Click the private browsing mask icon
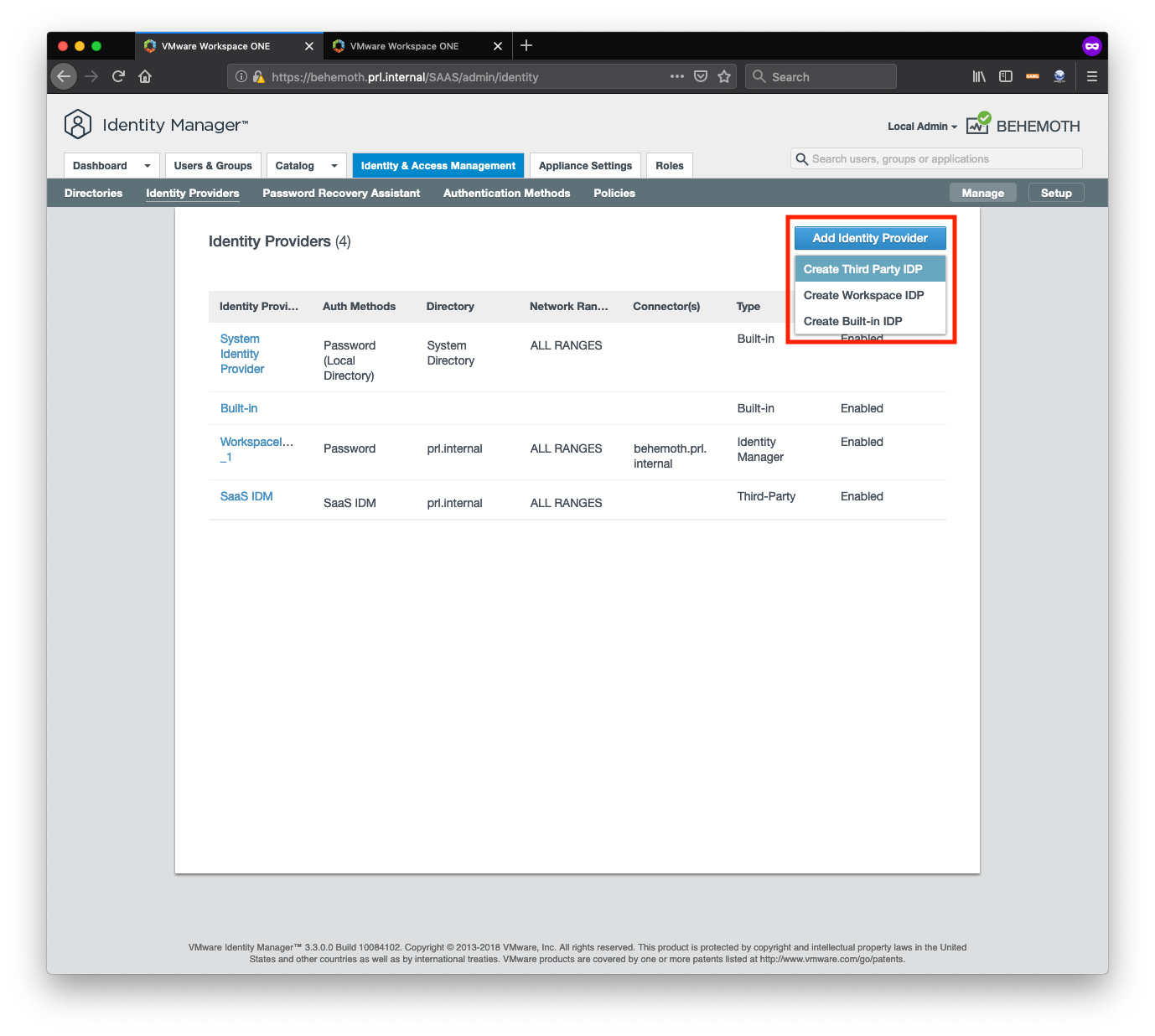The height and width of the screenshot is (1036, 1155). [x=1091, y=46]
